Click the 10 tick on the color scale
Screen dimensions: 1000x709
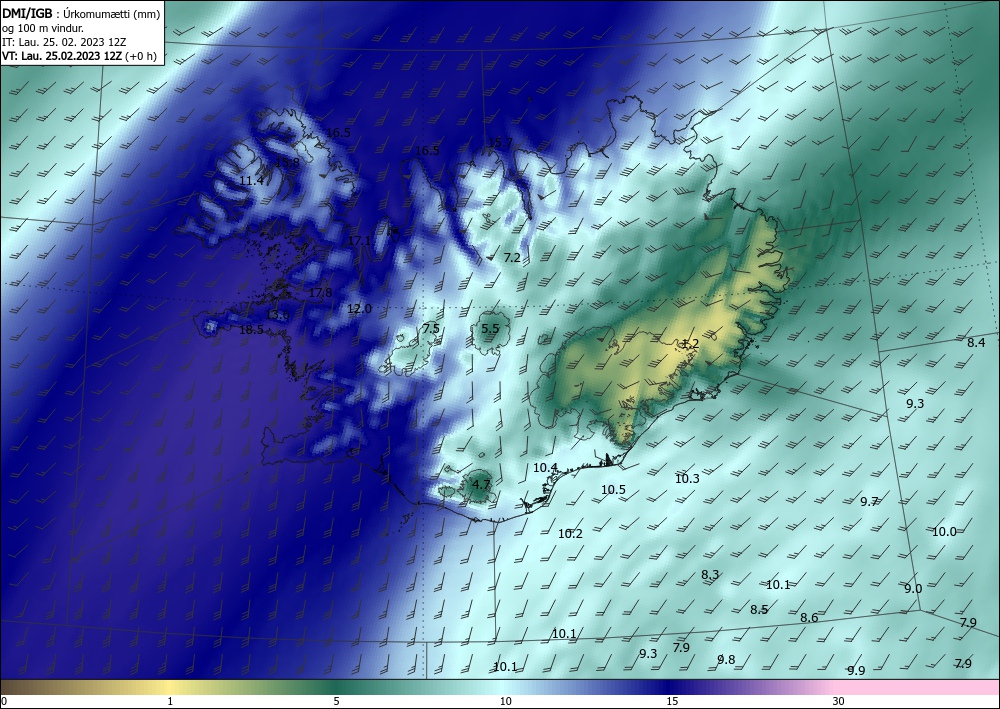(506, 702)
